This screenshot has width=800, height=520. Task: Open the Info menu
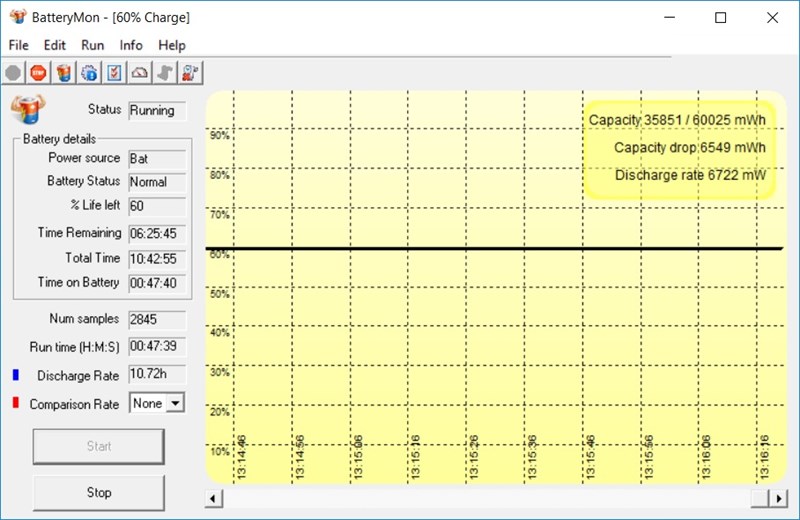tap(131, 45)
